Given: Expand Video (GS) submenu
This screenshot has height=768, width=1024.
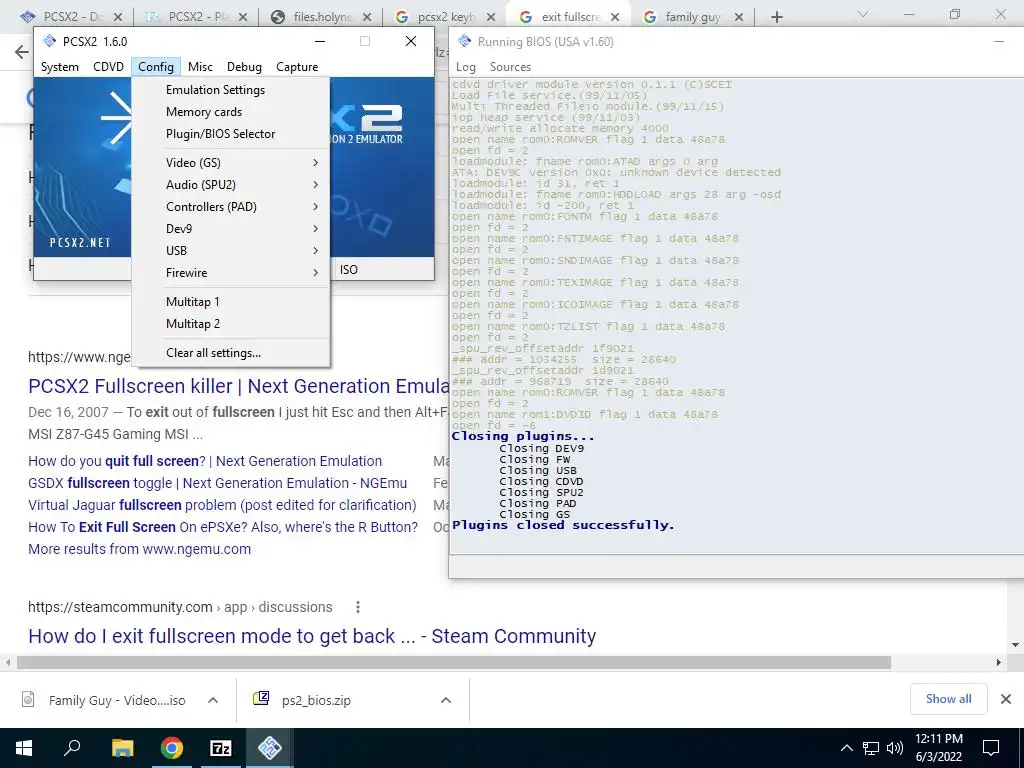Looking at the screenshot, I should (231, 163).
